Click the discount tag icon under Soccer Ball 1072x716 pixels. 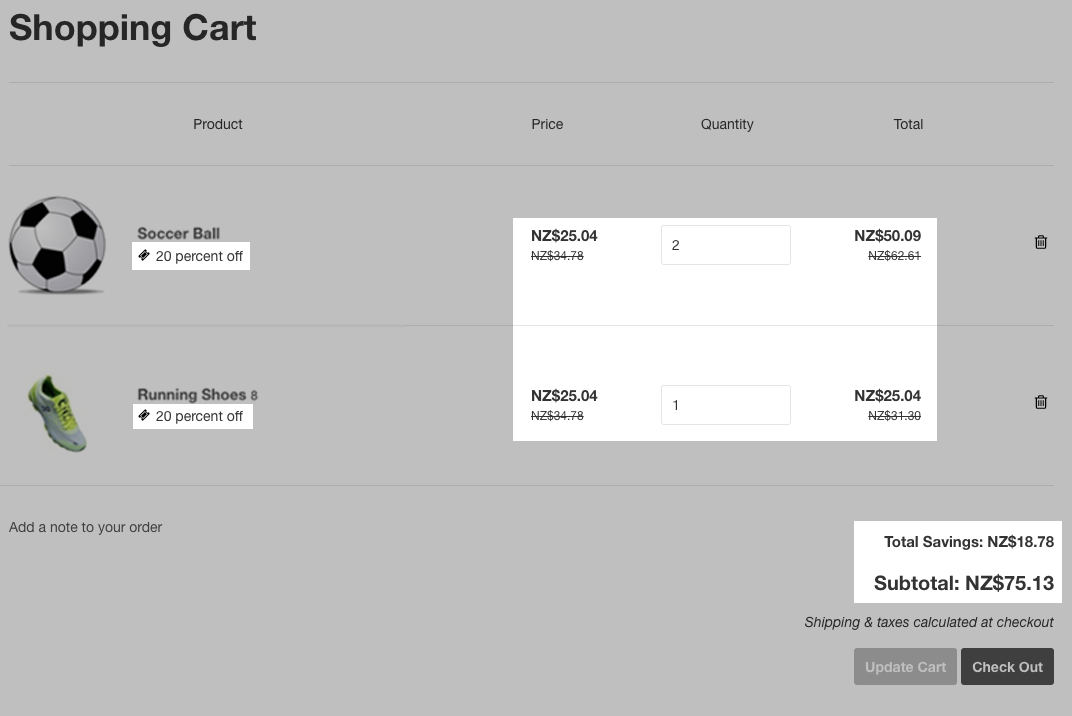click(144, 256)
